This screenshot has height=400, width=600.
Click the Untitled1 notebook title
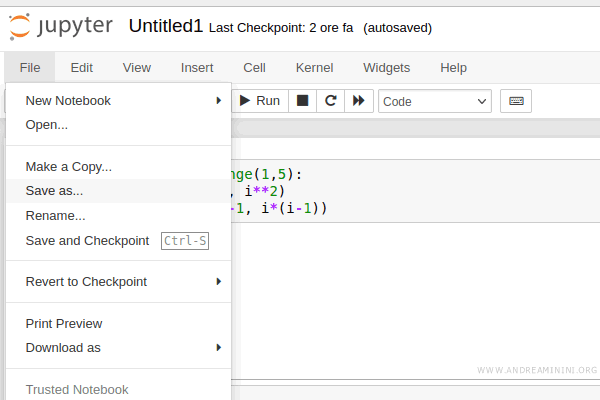pyautogui.click(x=167, y=27)
